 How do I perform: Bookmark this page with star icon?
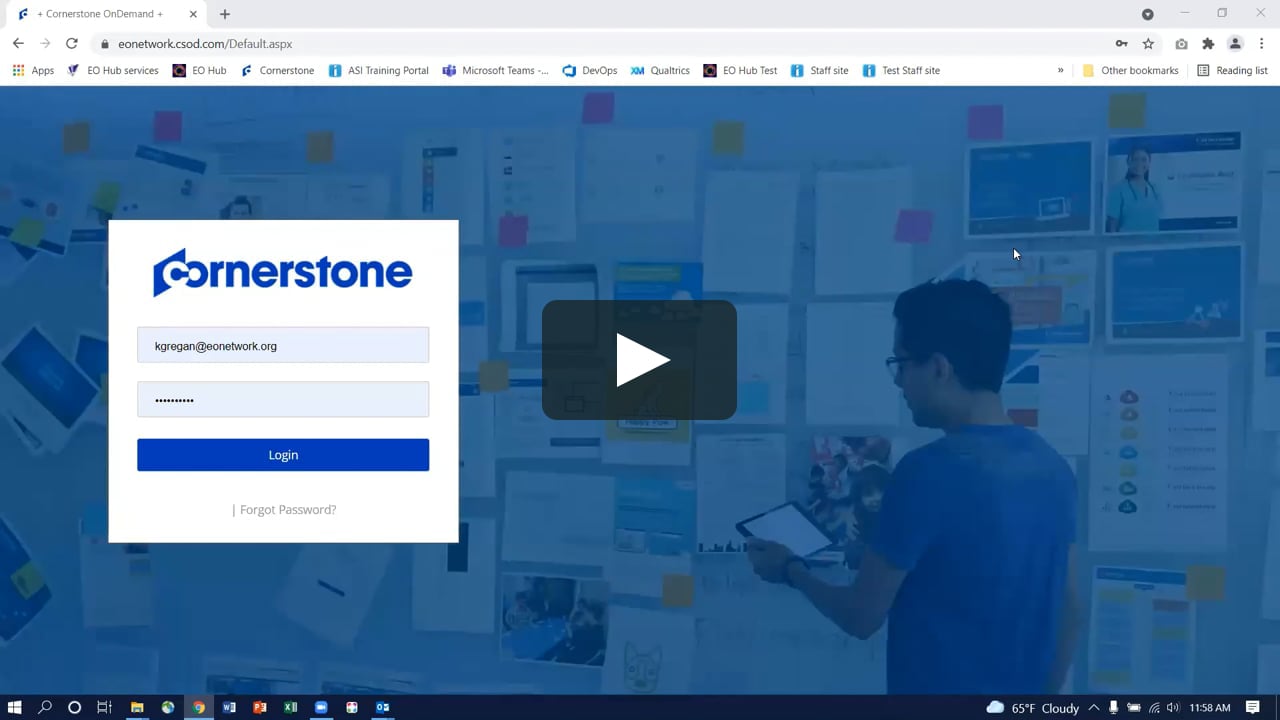coord(1148,44)
